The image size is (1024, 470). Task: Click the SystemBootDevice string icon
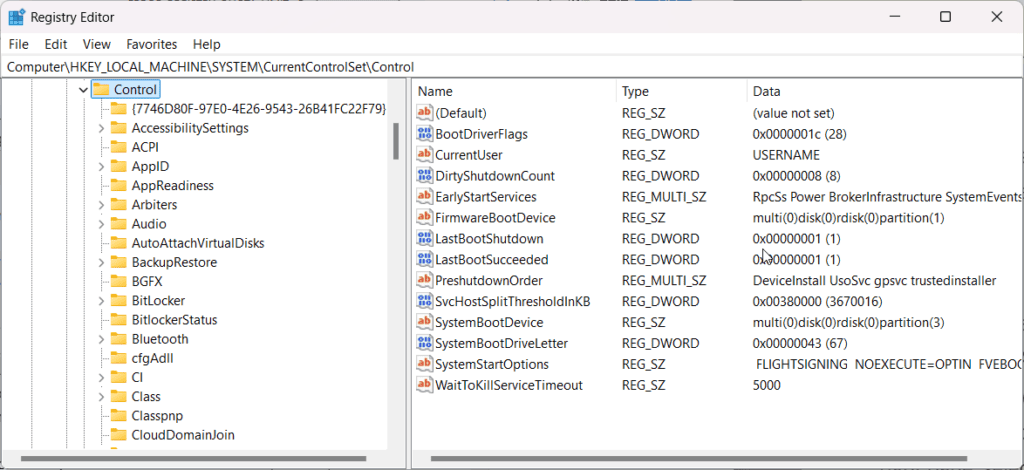pyautogui.click(x=424, y=322)
